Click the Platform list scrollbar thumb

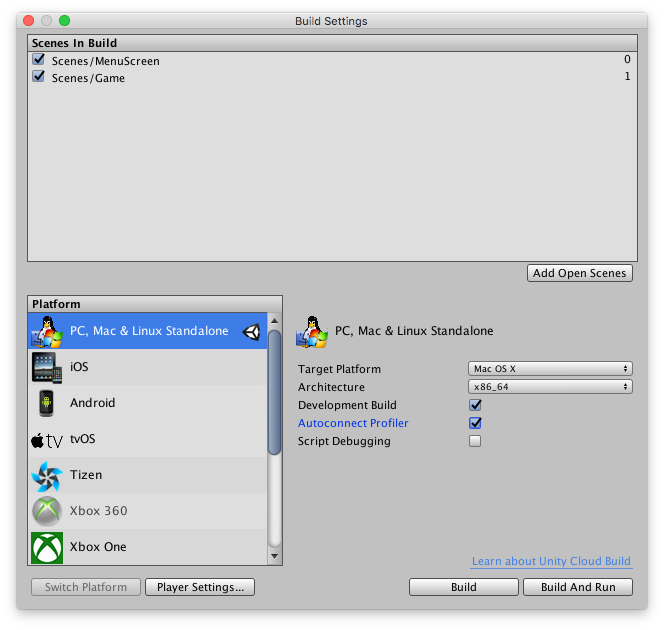[274, 392]
